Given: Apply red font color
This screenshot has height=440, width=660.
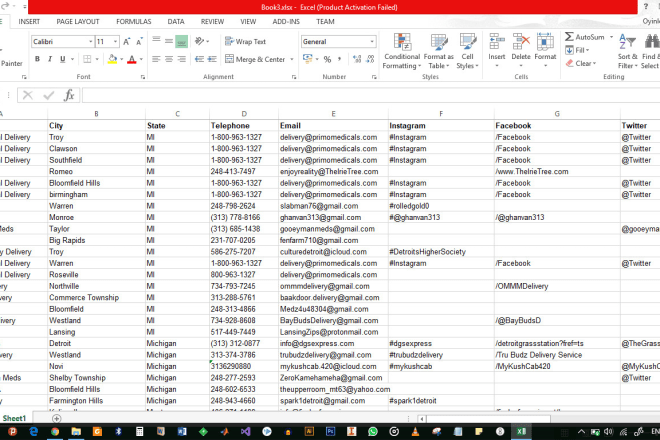Looking at the screenshot, I should pyautogui.click(x=132, y=59).
